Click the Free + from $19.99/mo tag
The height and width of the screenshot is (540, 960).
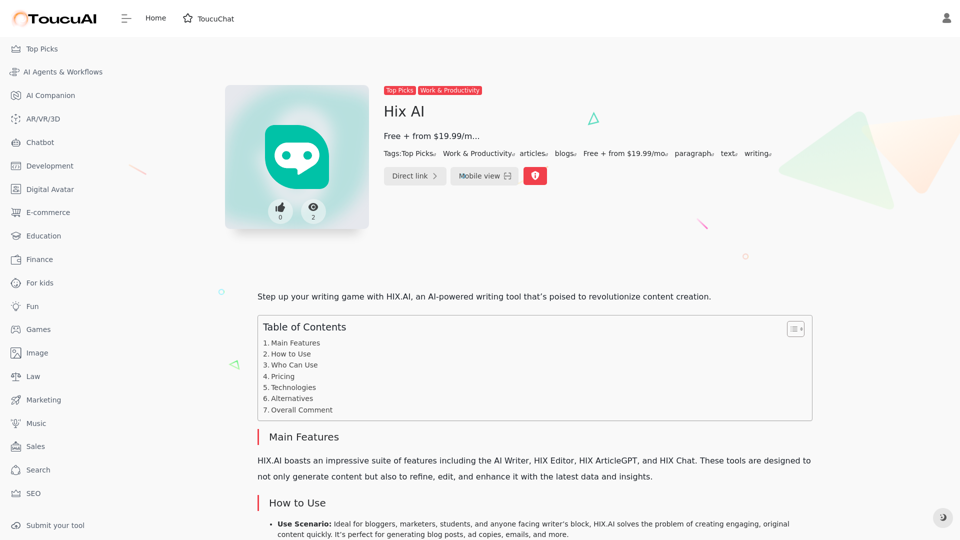(x=625, y=154)
